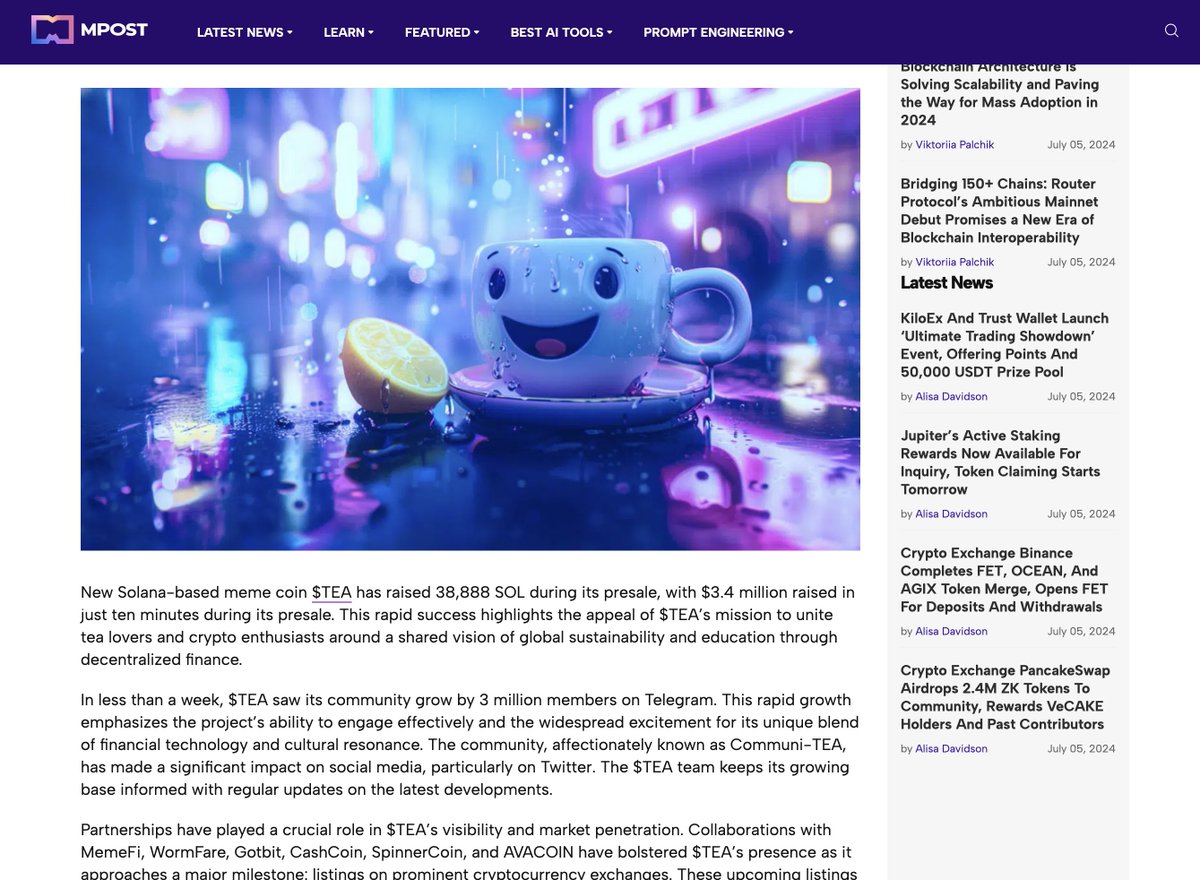Open author Viktoriia Palchik on Router Protocol article
The height and width of the screenshot is (880, 1200).
pyautogui.click(x=955, y=262)
